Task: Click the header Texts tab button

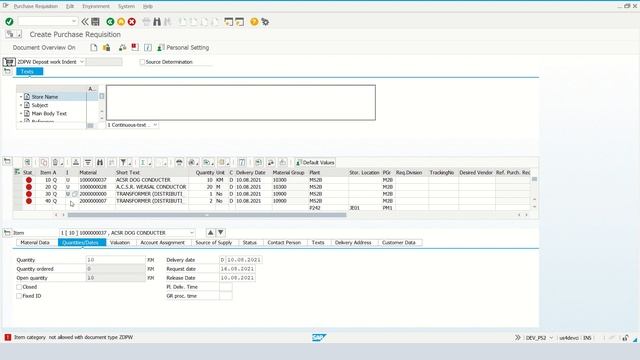Action: (x=29, y=71)
